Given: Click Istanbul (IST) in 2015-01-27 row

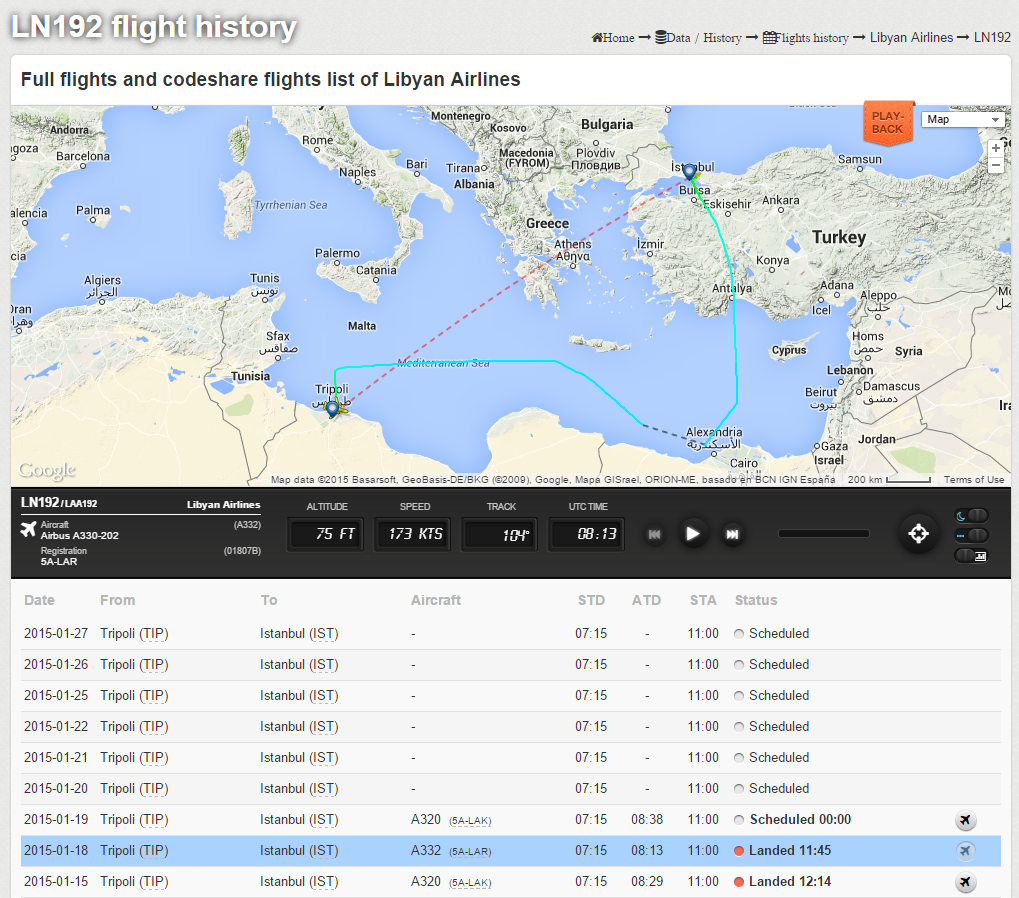Looking at the screenshot, I should tap(299, 634).
